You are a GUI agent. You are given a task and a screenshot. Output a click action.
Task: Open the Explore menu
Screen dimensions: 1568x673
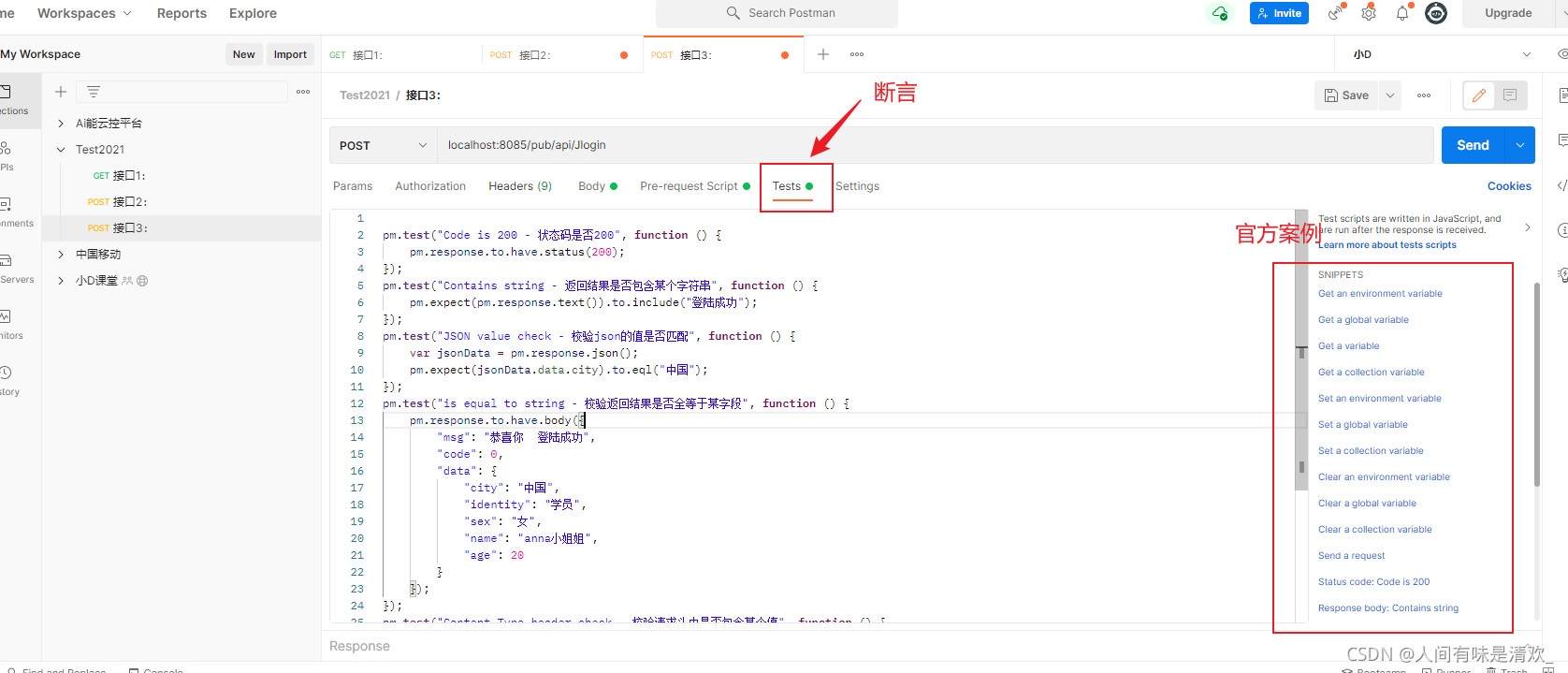253,13
